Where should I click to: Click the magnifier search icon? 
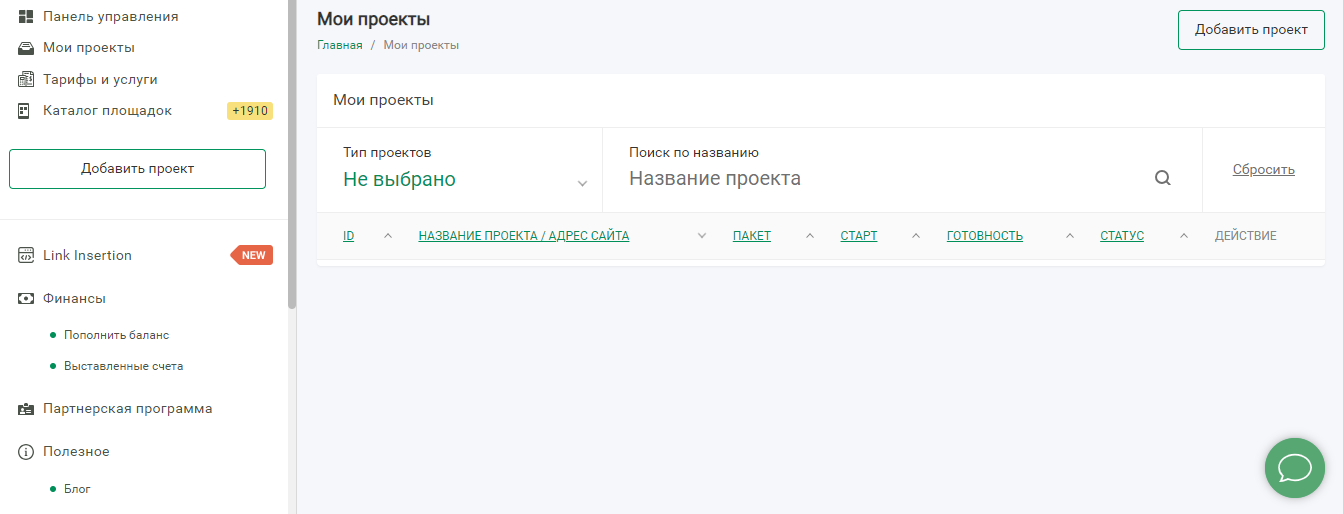(1162, 178)
